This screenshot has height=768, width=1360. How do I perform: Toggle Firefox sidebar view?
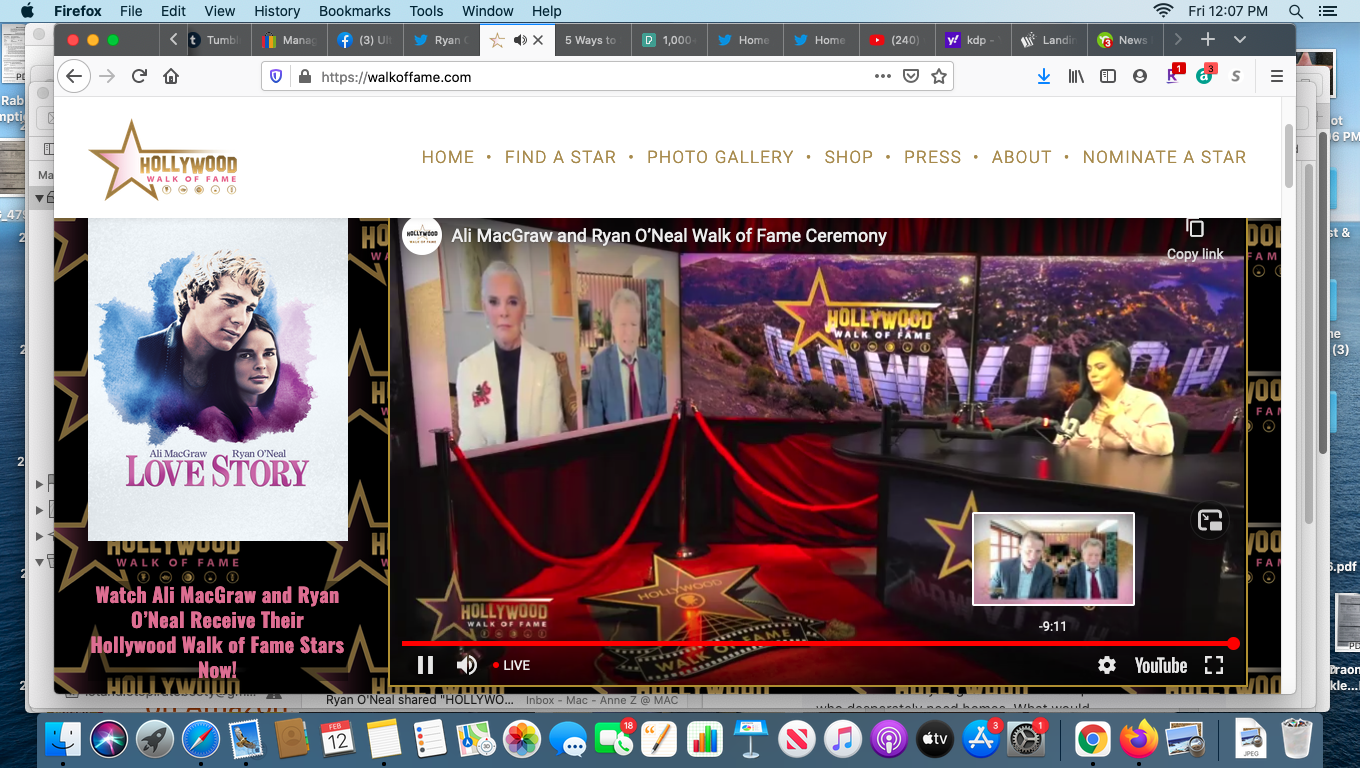[x=1108, y=76]
